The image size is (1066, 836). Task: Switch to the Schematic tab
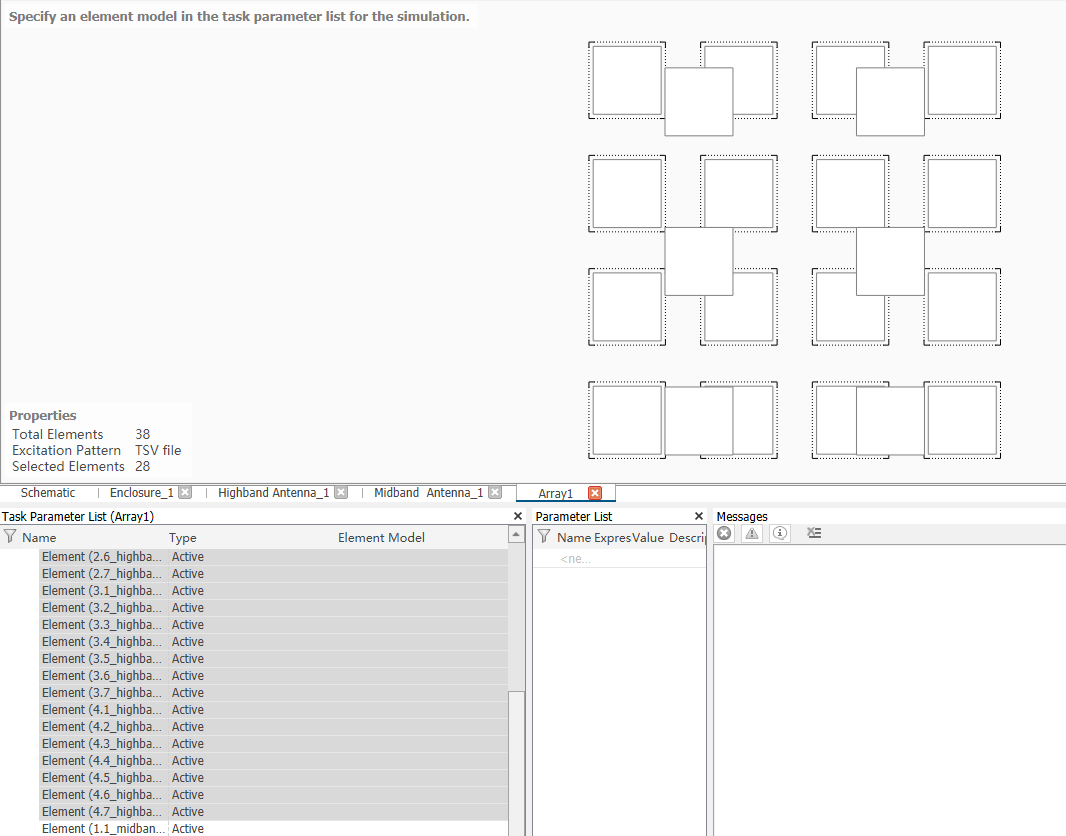click(x=48, y=493)
